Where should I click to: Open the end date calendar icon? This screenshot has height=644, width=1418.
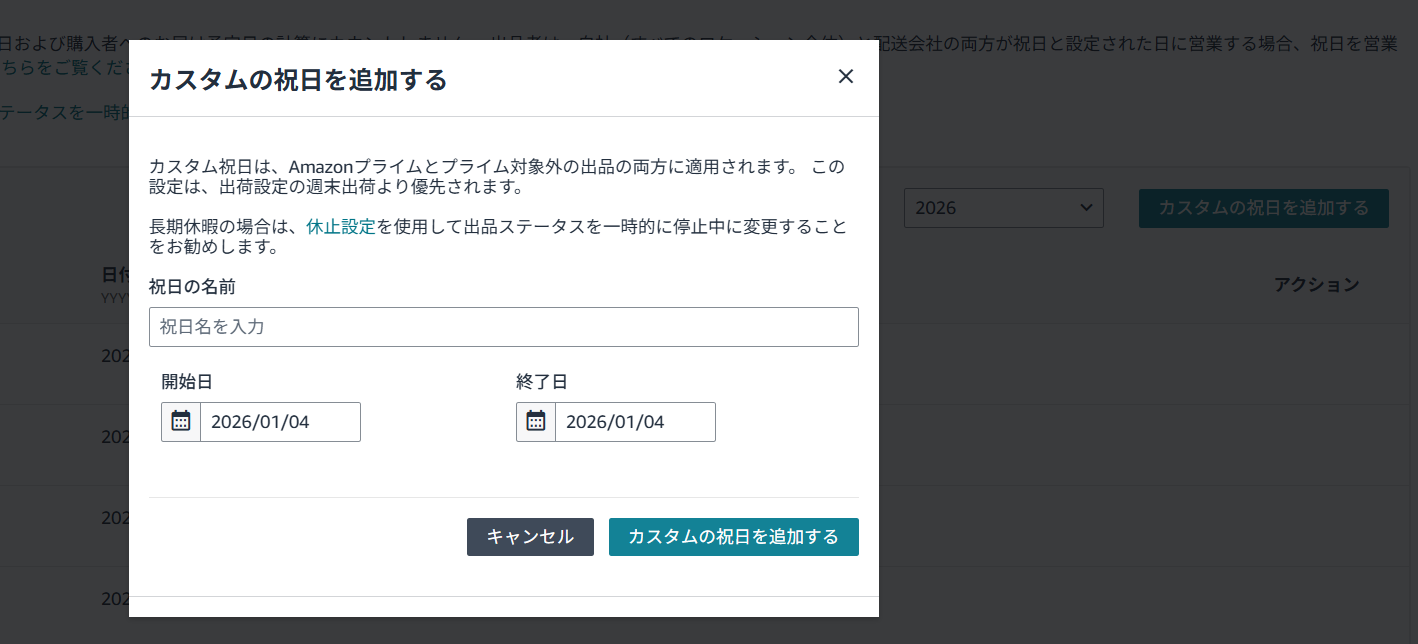point(536,422)
